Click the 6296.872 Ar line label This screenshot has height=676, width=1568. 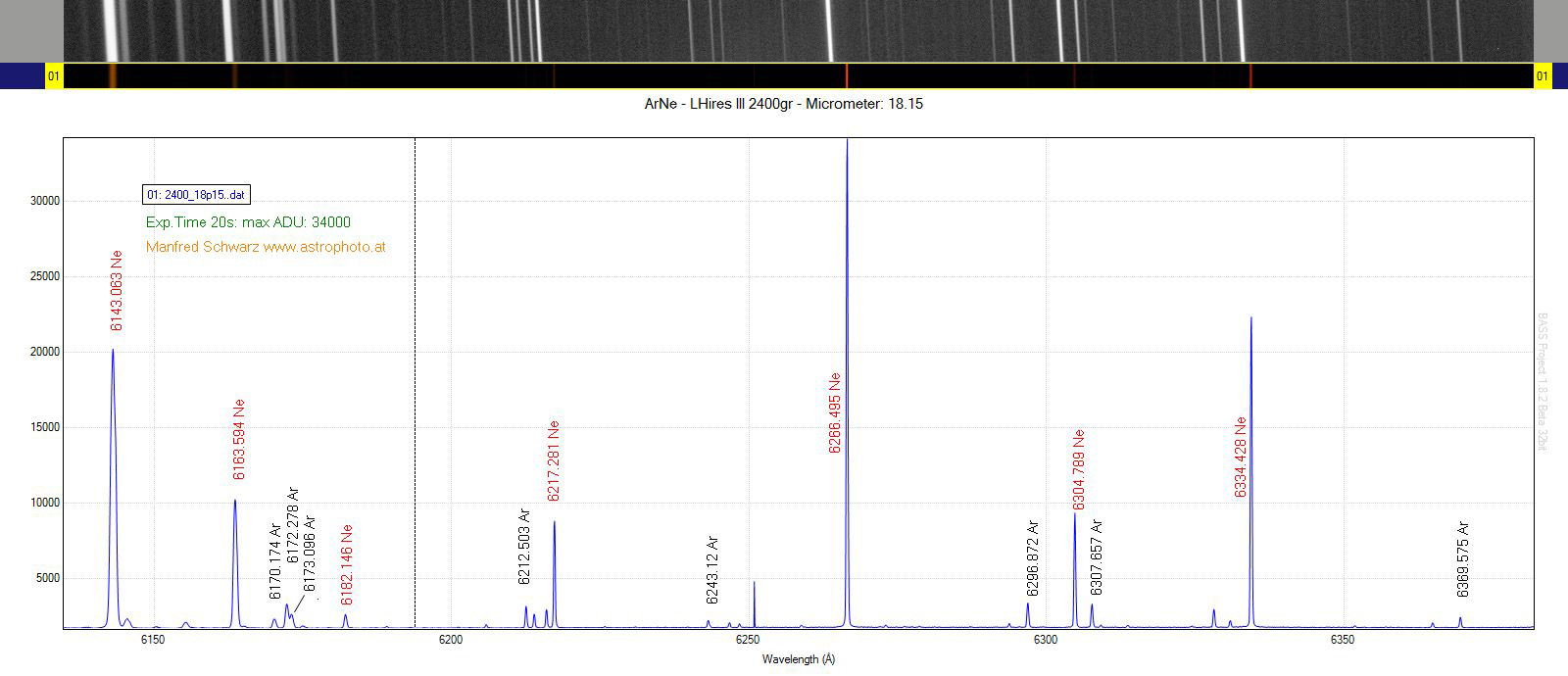click(x=1033, y=557)
